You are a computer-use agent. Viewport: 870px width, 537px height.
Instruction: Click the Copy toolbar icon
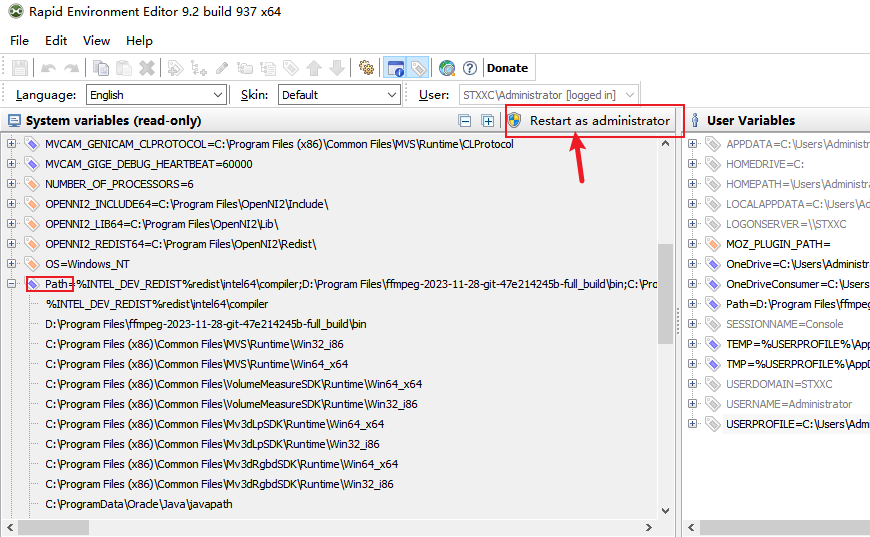101,68
